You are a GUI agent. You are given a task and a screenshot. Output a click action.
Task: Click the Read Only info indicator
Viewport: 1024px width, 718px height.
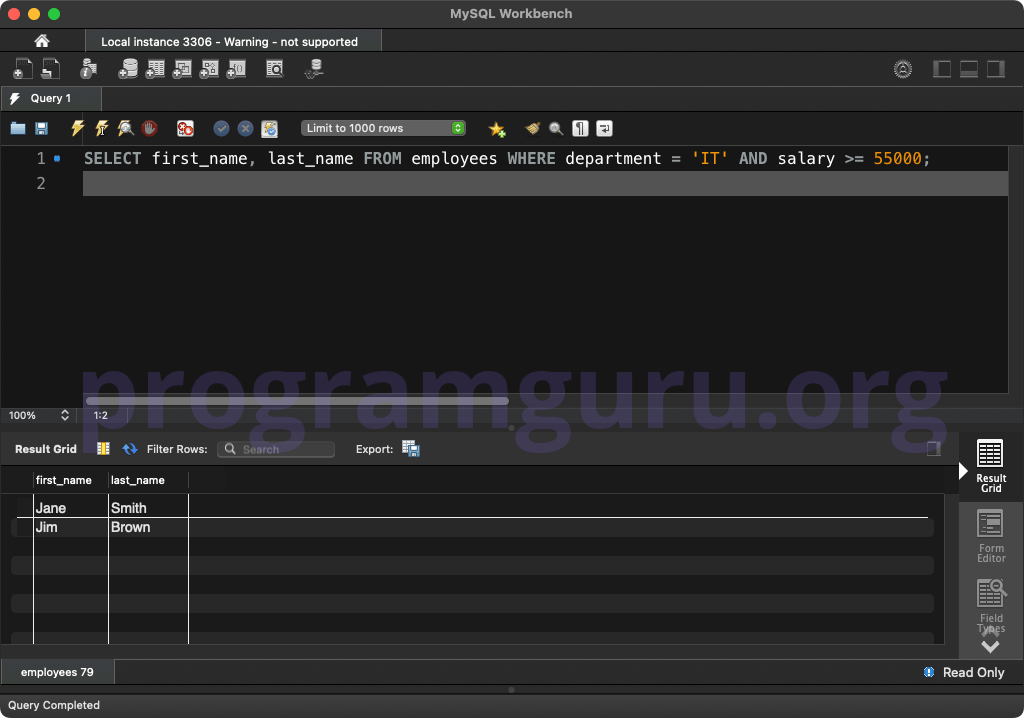(929, 672)
